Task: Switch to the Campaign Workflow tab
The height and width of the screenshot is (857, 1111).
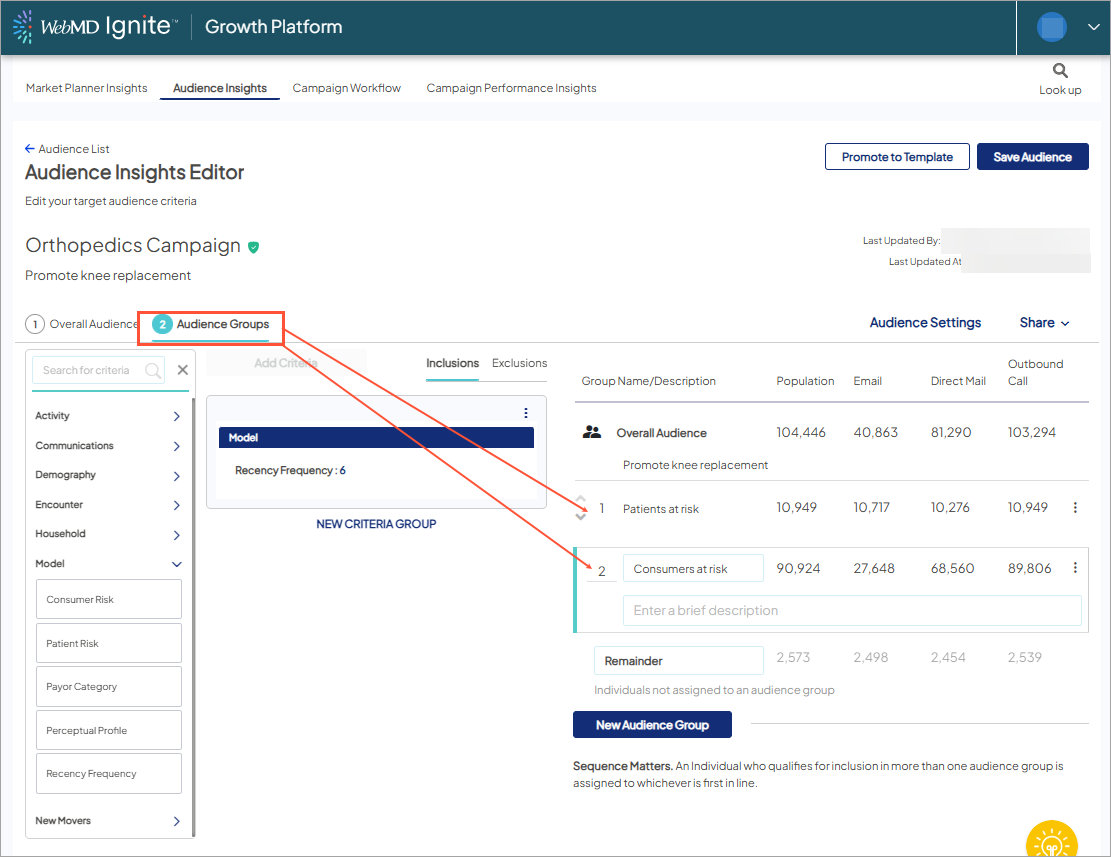Action: pos(346,88)
